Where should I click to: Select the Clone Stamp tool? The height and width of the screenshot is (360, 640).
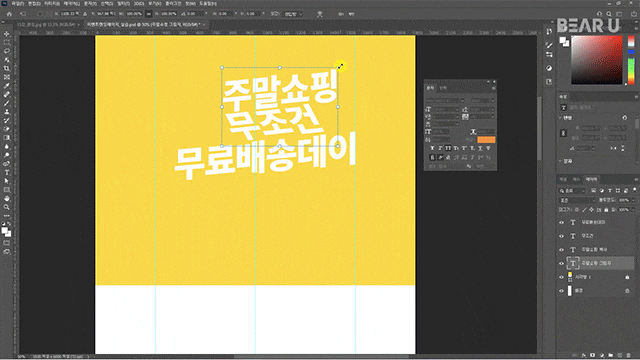pos(7,111)
